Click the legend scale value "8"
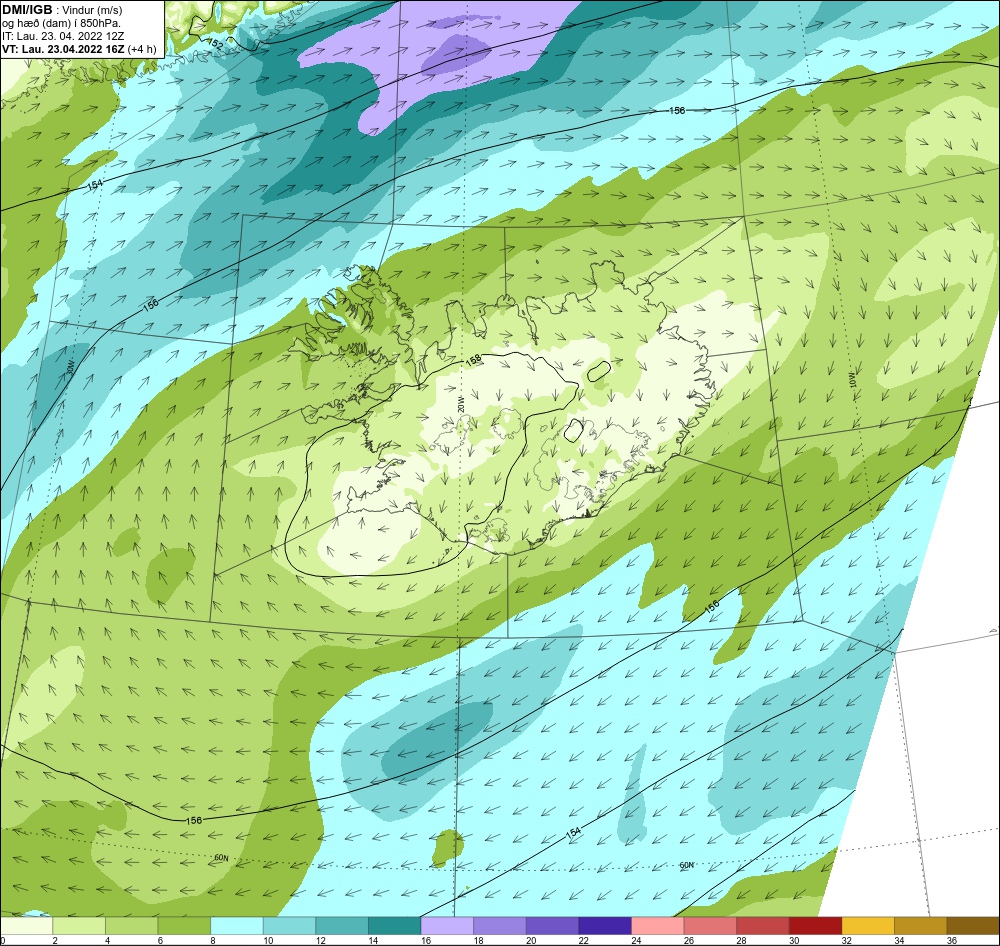1000x946 pixels. tap(212, 940)
